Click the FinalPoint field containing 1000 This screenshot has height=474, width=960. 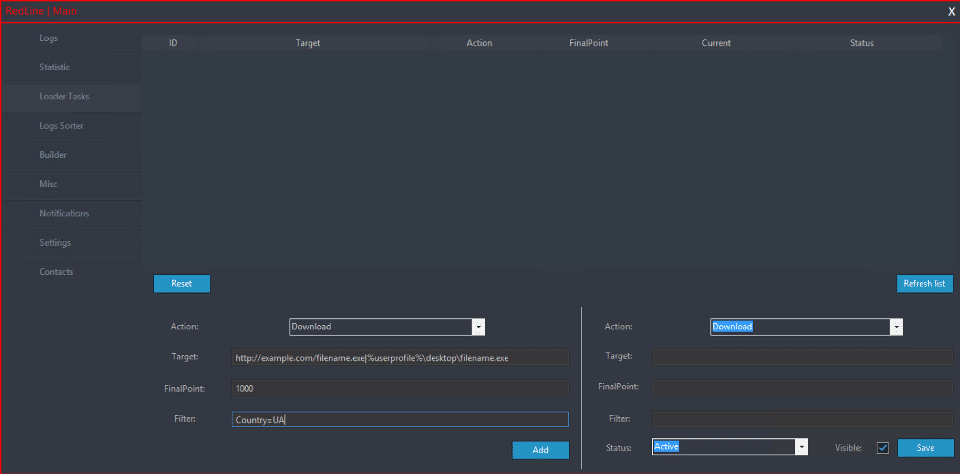pos(400,388)
